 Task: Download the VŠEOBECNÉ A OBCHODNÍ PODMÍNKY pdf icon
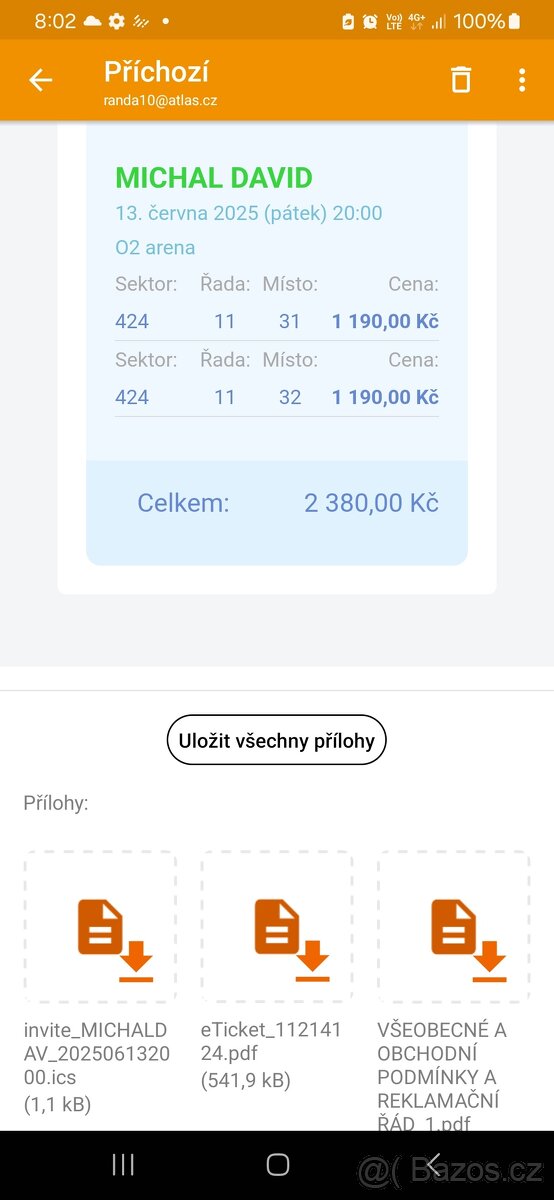(454, 927)
